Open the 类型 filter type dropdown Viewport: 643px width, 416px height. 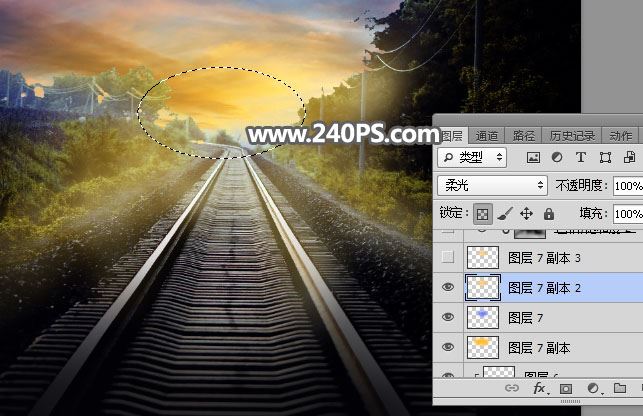tap(473, 158)
